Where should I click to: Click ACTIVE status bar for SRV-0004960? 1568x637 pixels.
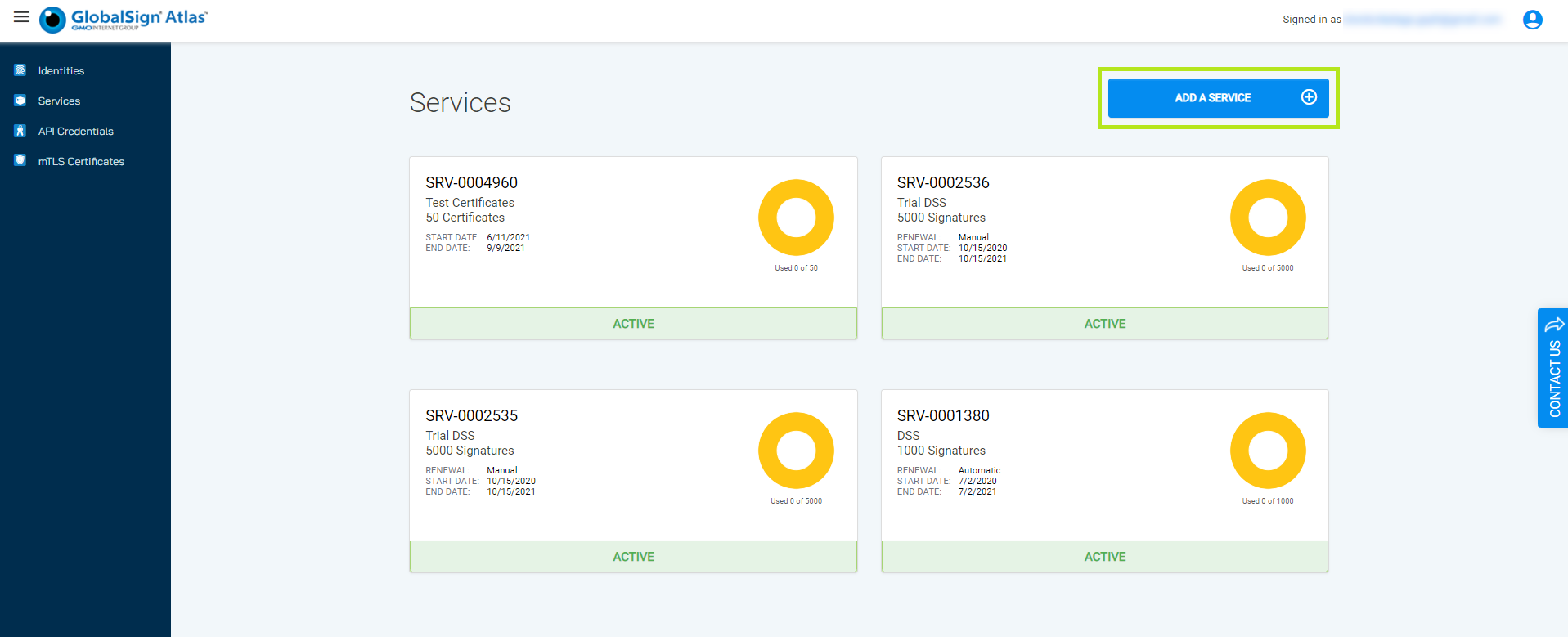633,324
